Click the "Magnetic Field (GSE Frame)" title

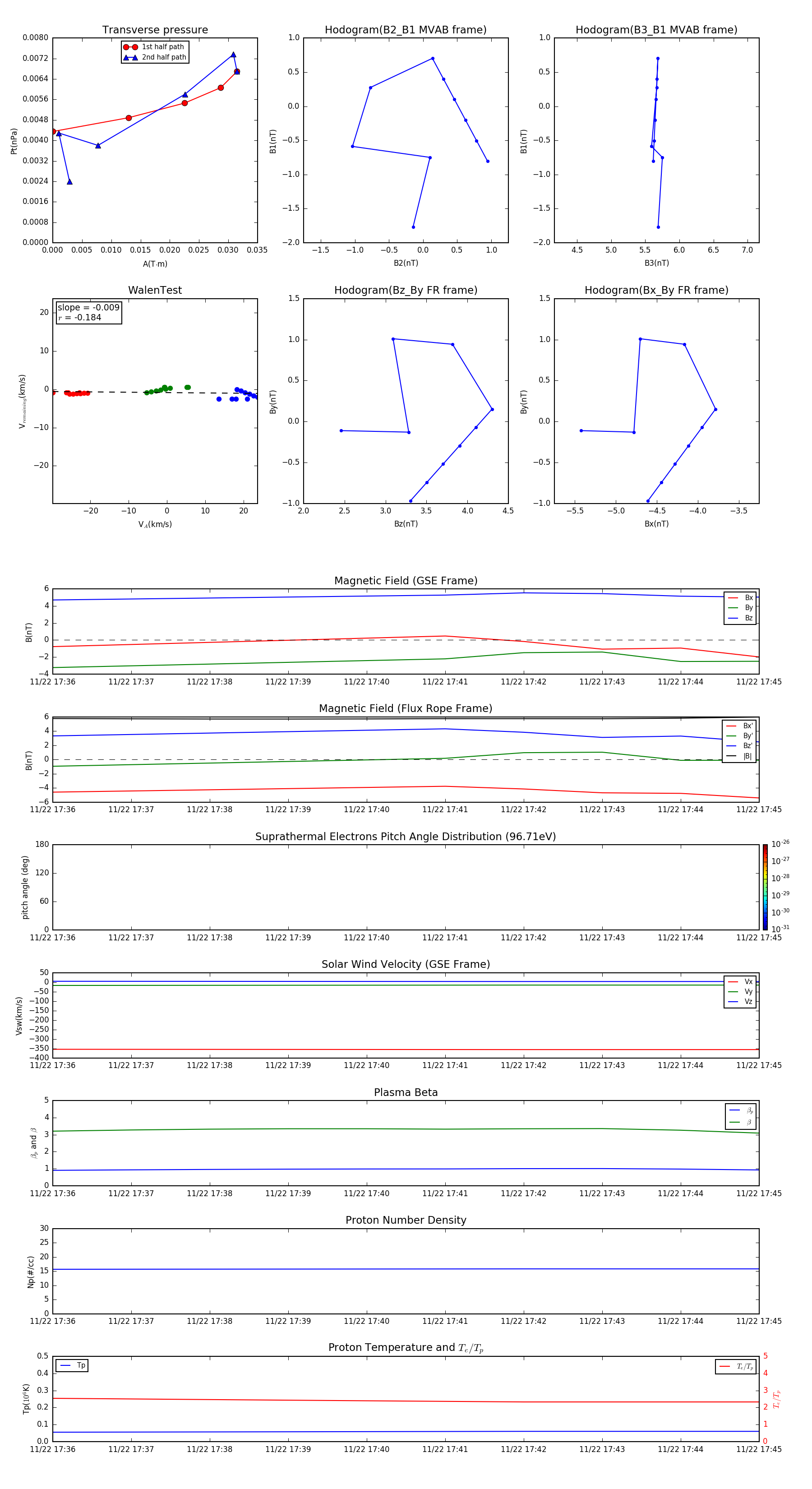click(406, 581)
